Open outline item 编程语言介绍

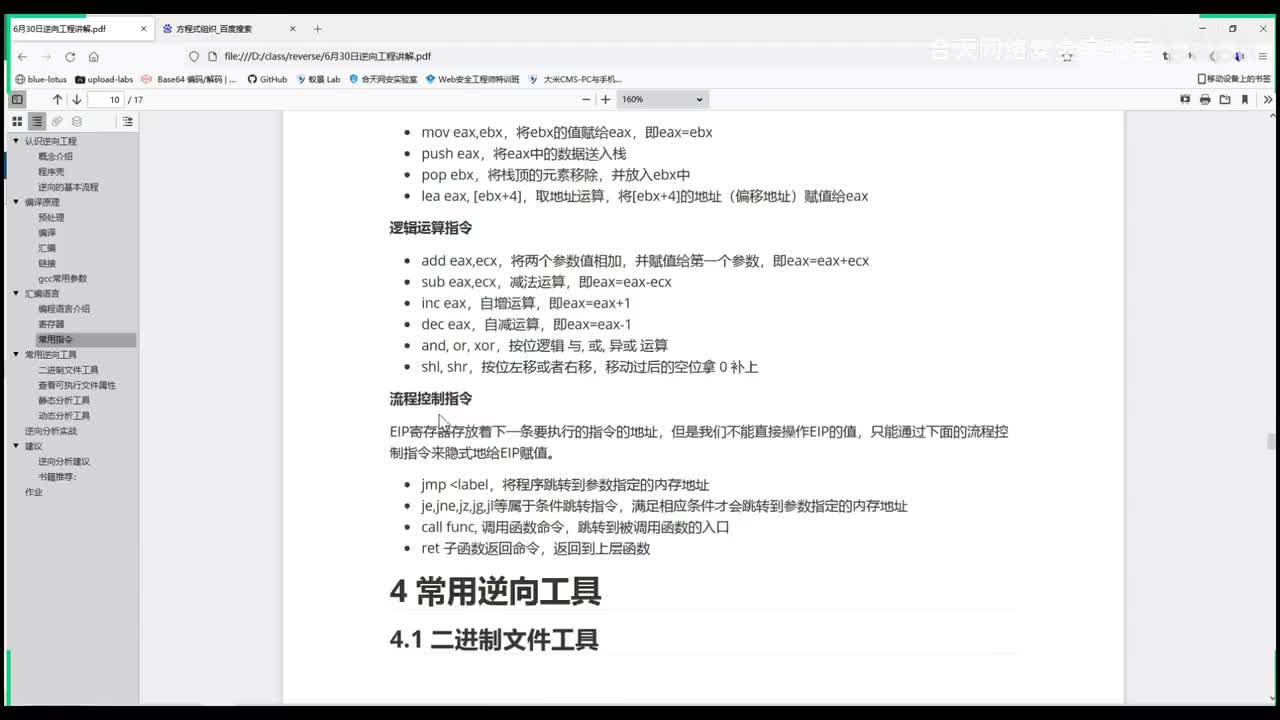64,309
